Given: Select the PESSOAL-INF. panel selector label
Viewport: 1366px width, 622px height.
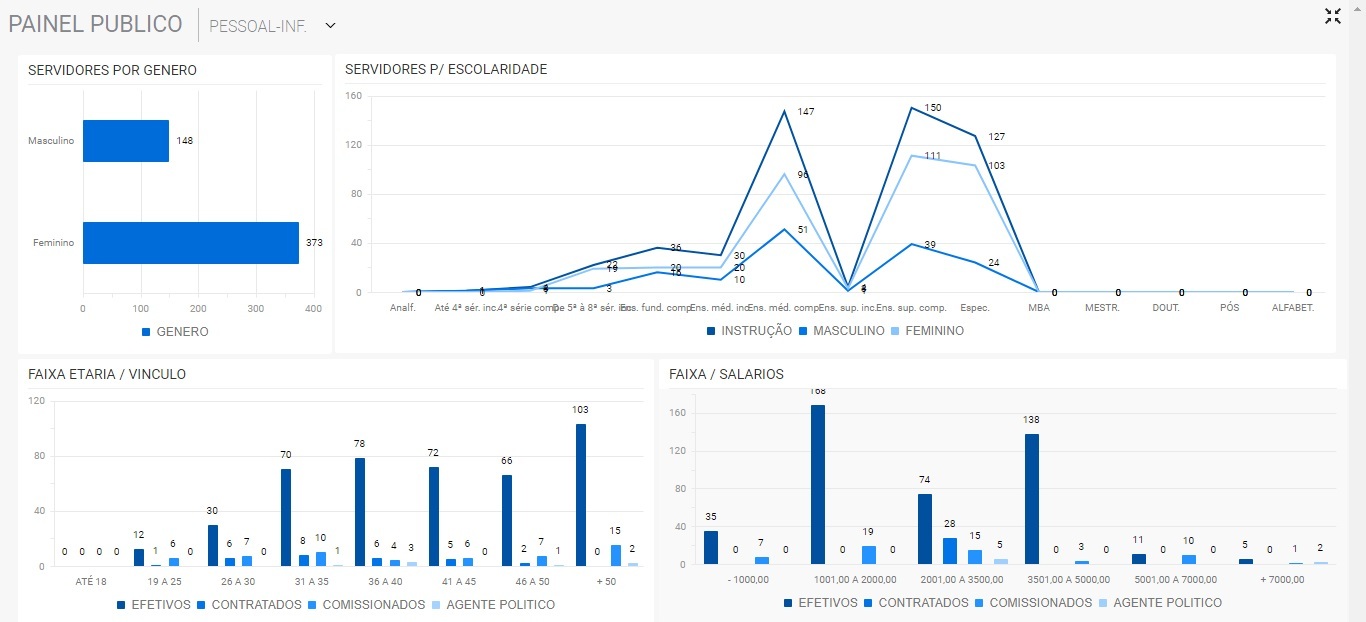Looking at the screenshot, I should click(258, 25).
